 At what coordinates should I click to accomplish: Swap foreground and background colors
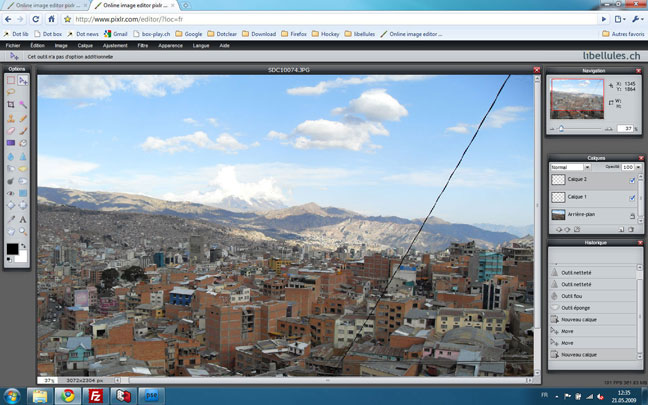[x=24, y=246]
